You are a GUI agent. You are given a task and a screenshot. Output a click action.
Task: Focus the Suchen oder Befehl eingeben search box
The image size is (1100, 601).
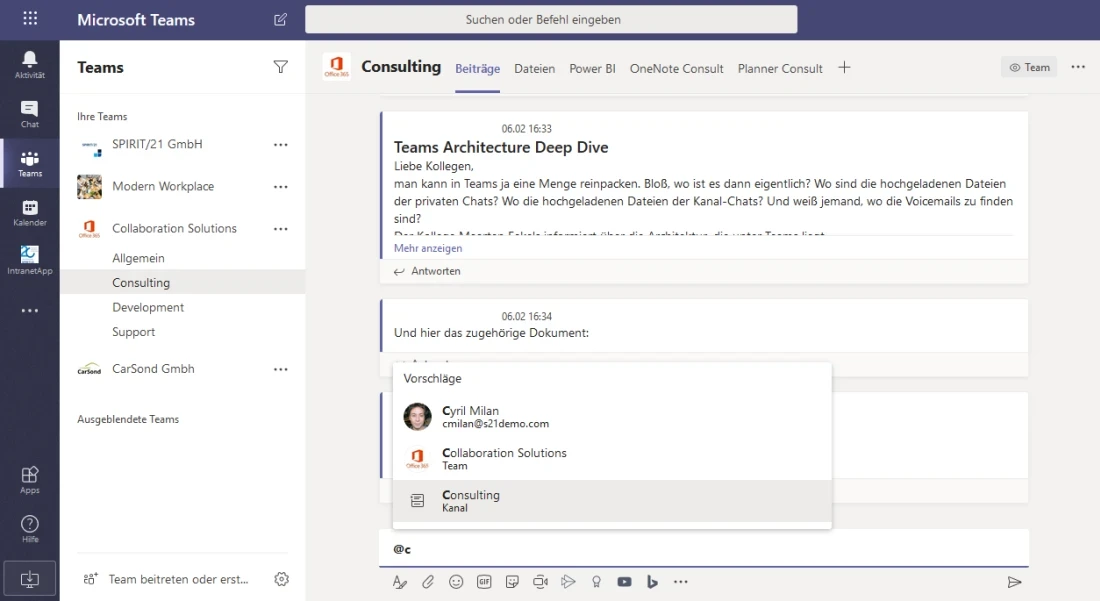551,20
